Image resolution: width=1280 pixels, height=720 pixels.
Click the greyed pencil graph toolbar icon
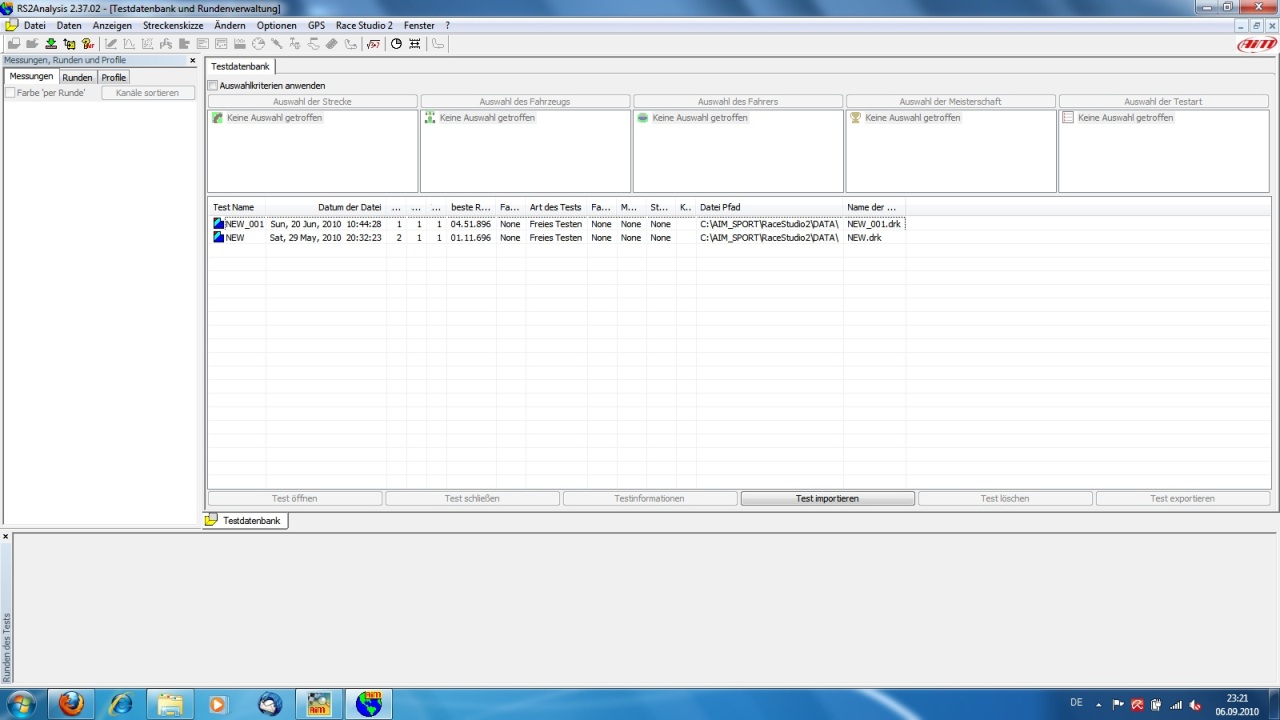[111, 44]
